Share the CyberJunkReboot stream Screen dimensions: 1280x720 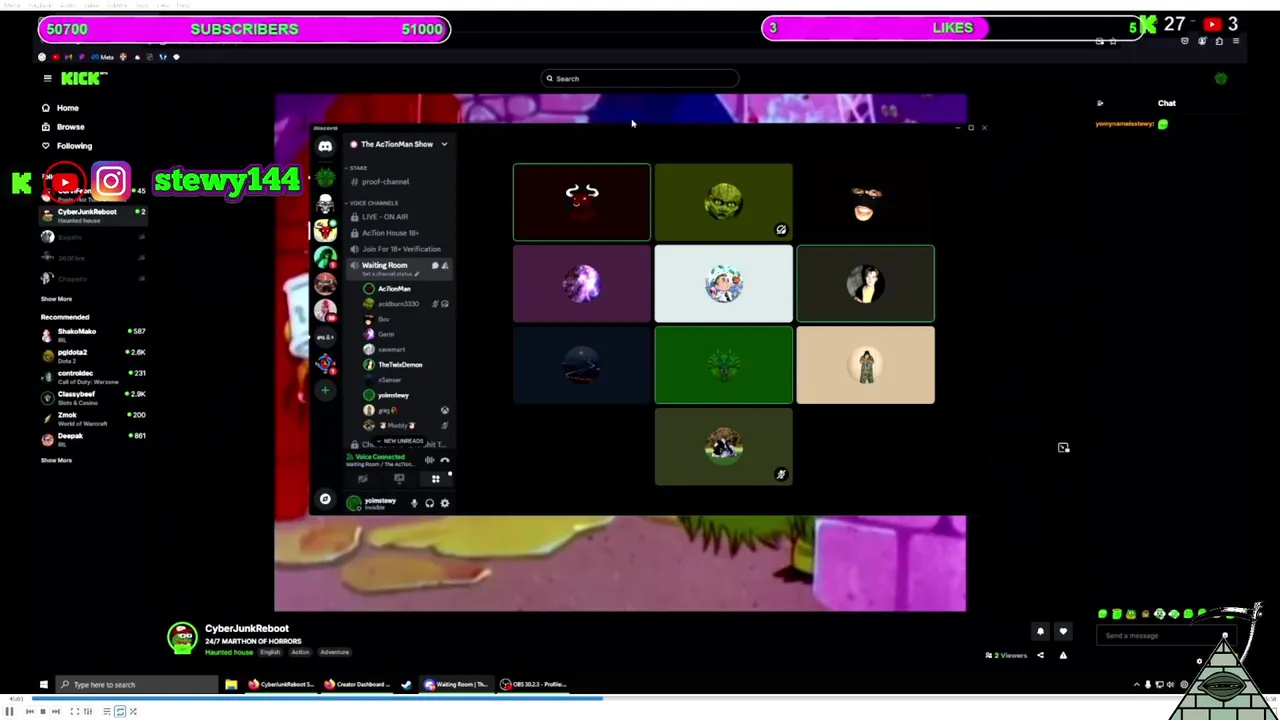(1040, 655)
